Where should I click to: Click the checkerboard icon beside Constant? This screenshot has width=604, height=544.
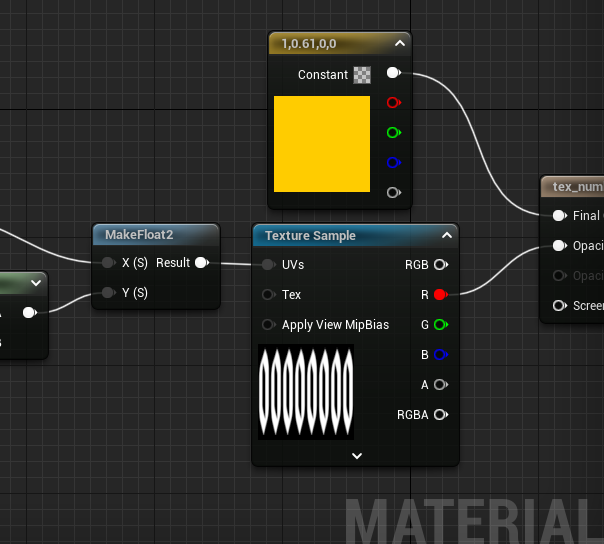pyautogui.click(x=362, y=75)
